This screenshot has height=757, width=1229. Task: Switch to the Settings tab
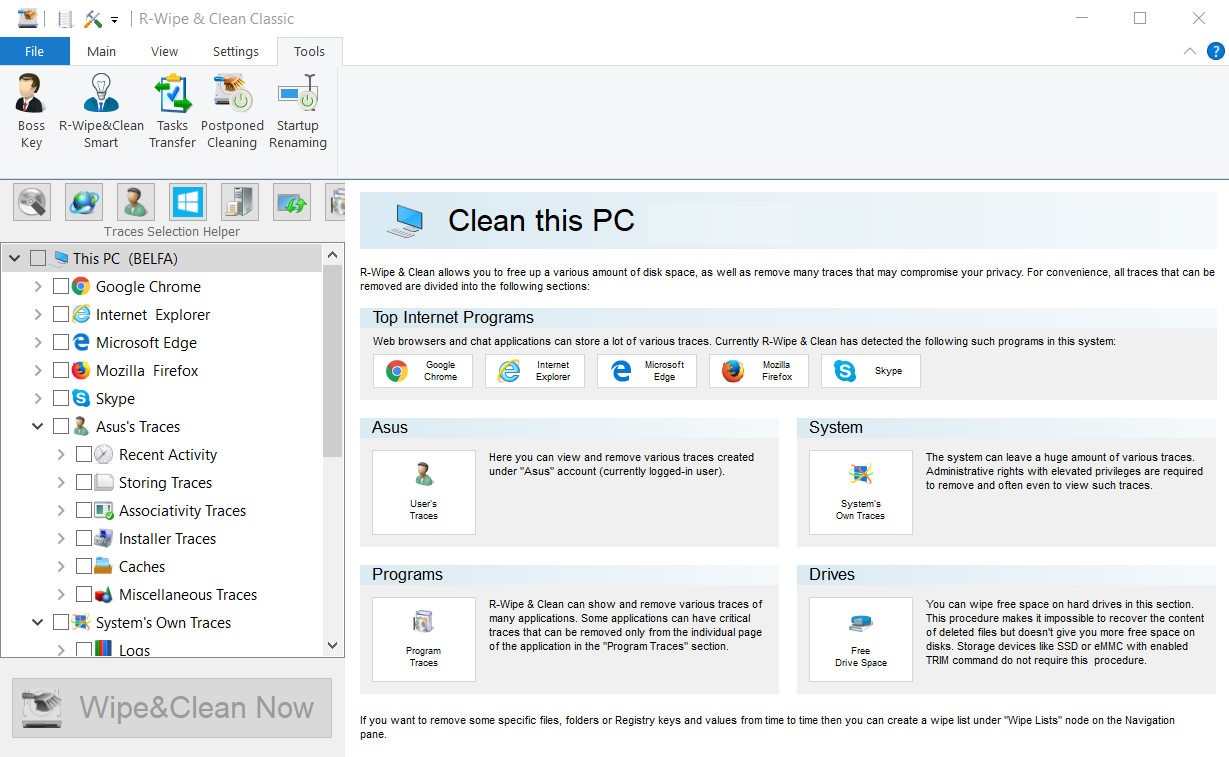(x=236, y=51)
